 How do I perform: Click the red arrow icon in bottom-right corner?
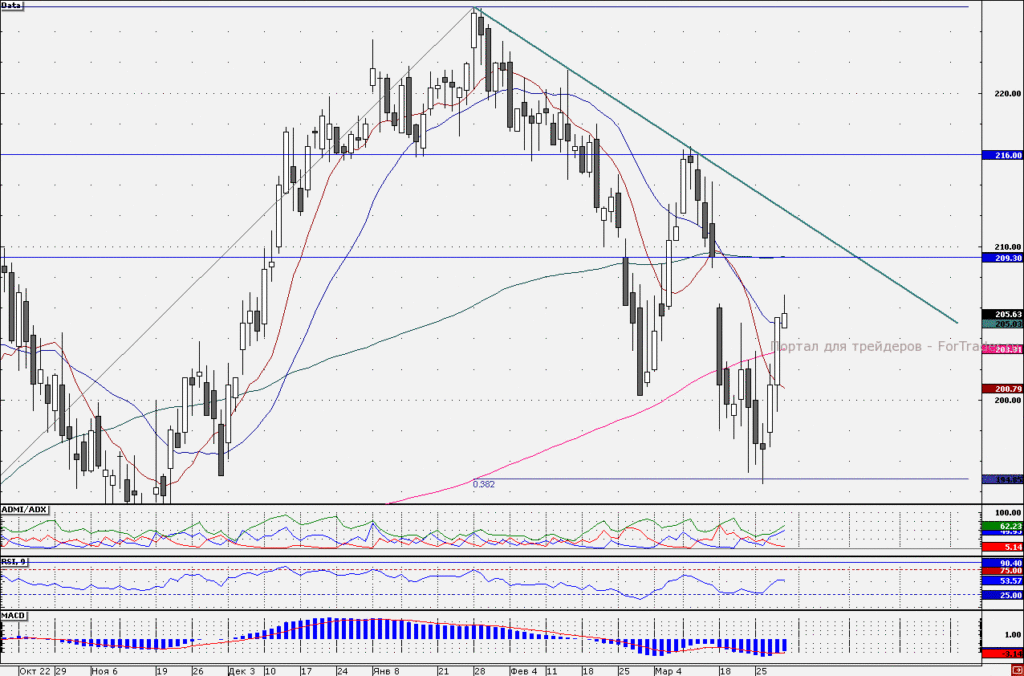tap(1018, 670)
